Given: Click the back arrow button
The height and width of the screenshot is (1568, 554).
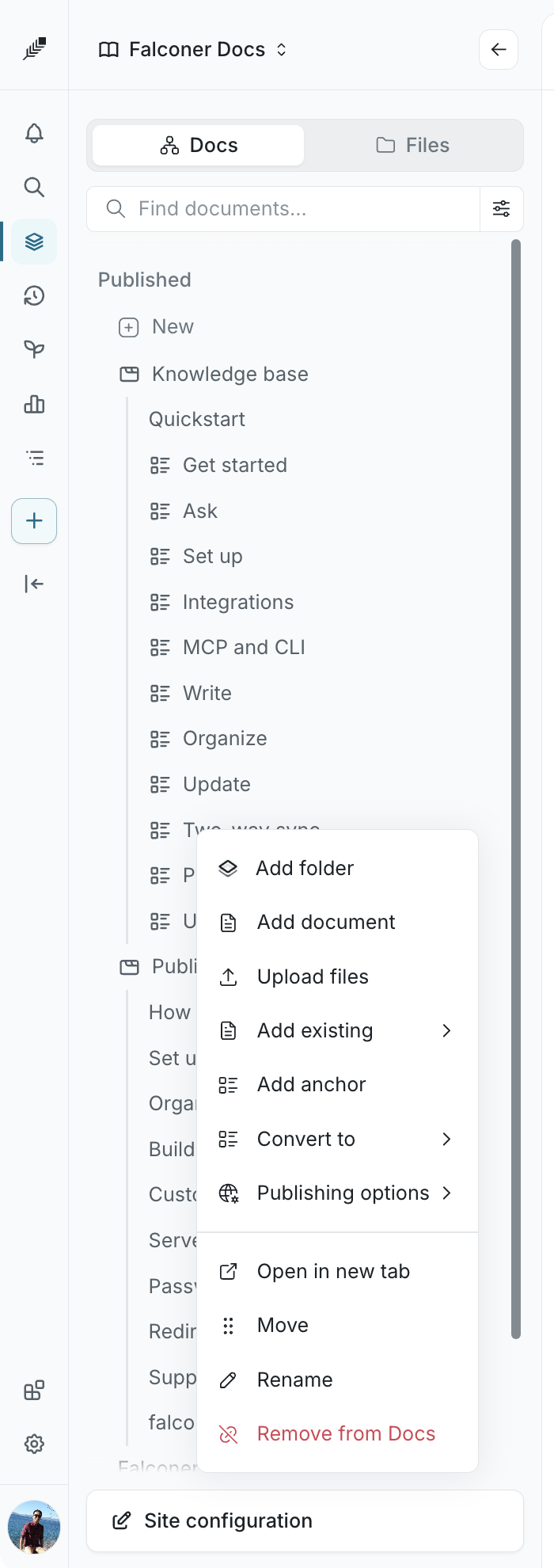Looking at the screenshot, I should tap(499, 50).
